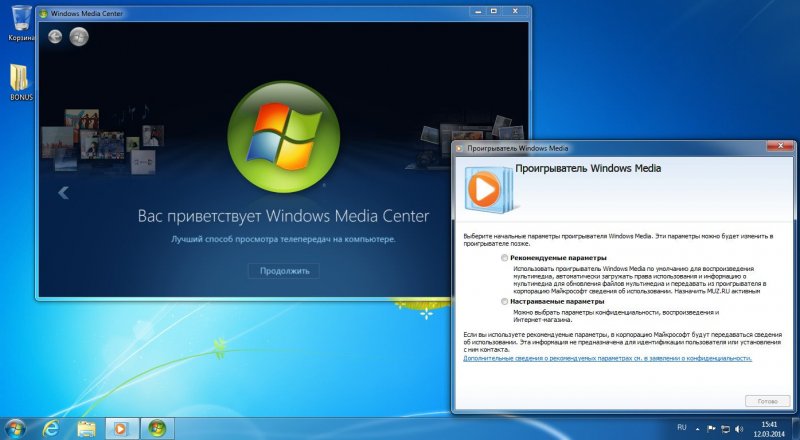The width and height of the screenshot is (800, 440).
Task: Click the photo collage on the left of Media Center
Action: [x=103, y=139]
